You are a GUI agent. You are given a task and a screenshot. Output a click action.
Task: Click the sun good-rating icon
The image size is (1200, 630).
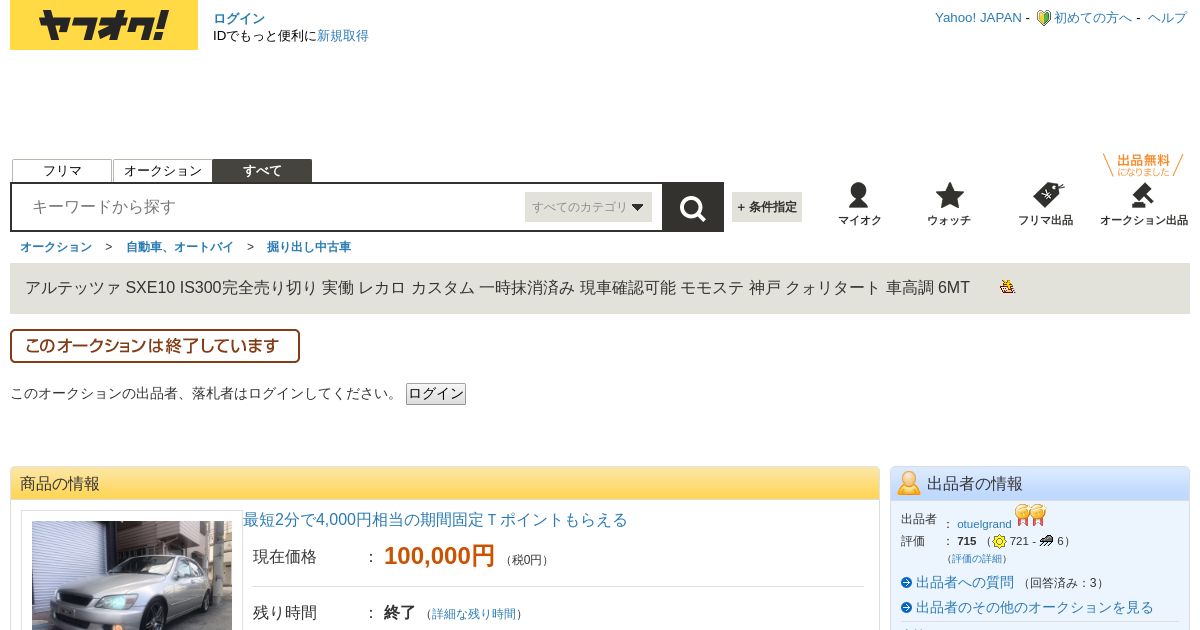999,542
